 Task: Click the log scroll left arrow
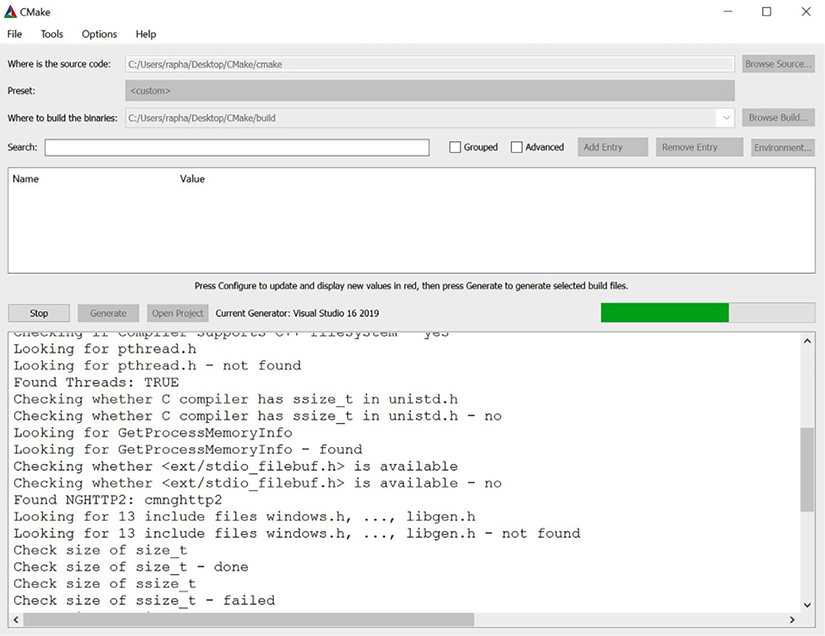pyautogui.click(x=16, y=620)
